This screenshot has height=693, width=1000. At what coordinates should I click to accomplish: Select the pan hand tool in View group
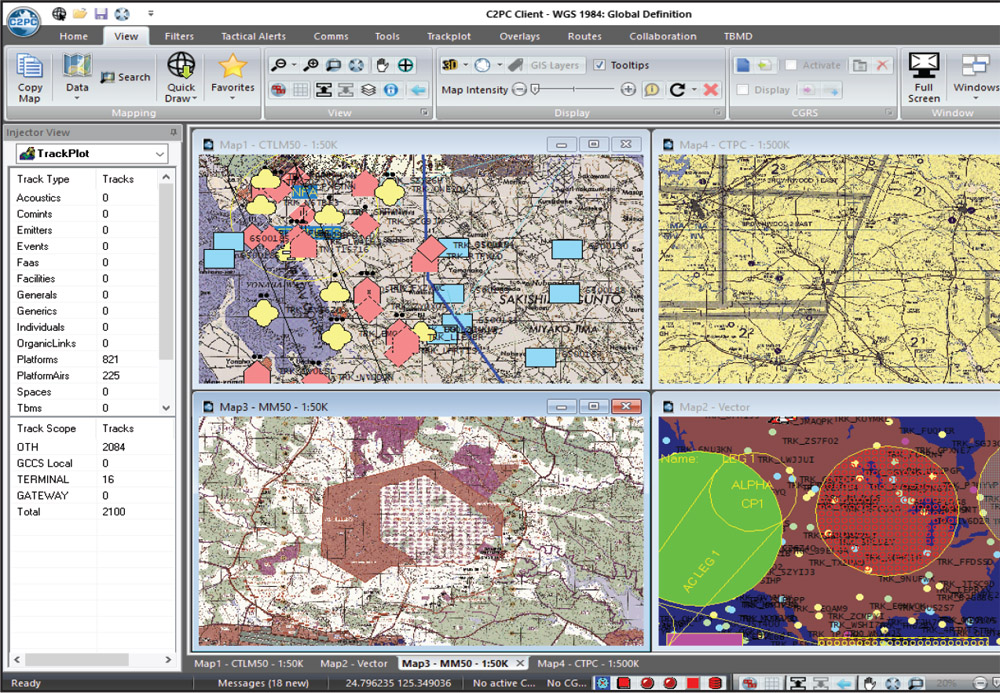pyautogui.click(x=382, y=65)
